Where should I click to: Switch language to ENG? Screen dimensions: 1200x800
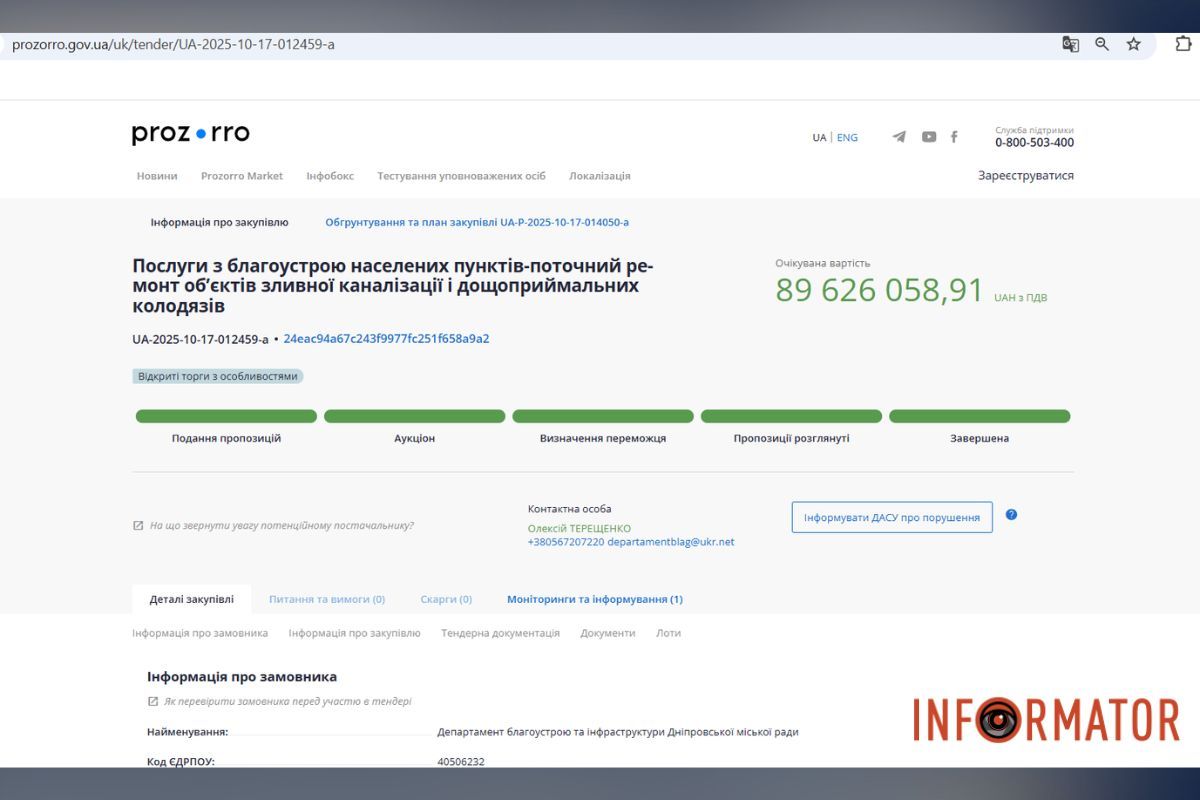(847, 138)
